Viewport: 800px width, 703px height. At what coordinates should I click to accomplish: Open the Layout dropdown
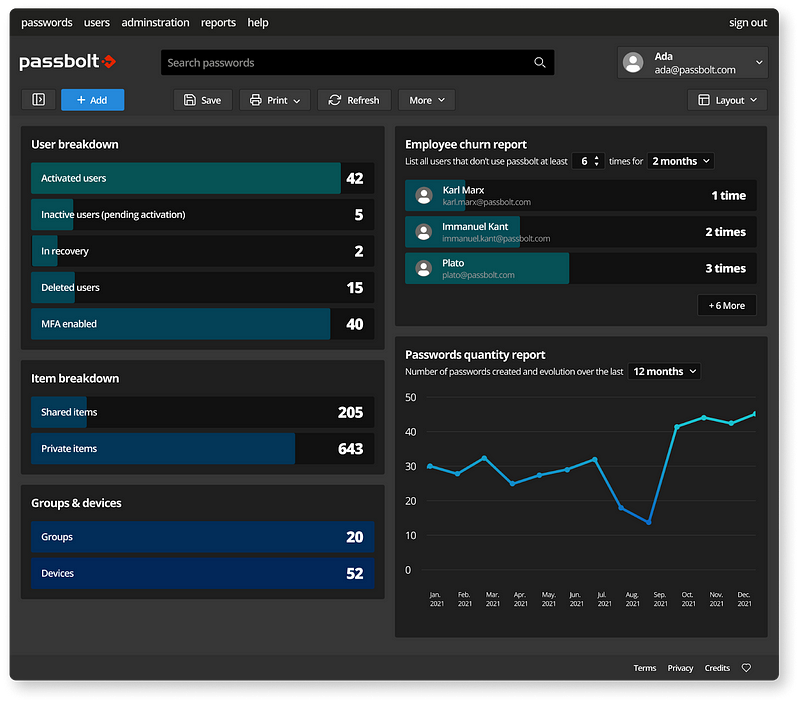tap(727, 100)
